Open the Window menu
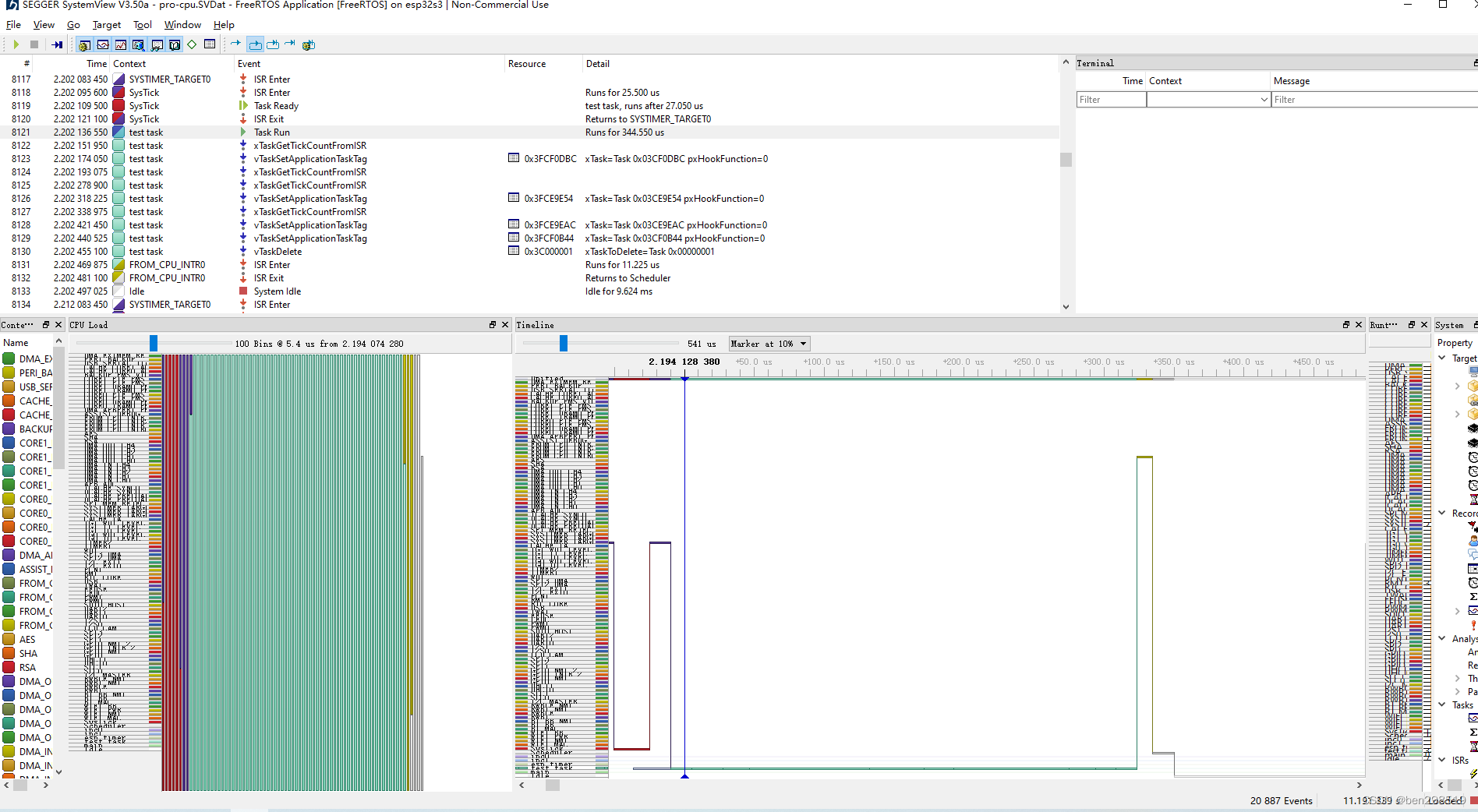Screen dimensions: 1478x812 (182, 25)
